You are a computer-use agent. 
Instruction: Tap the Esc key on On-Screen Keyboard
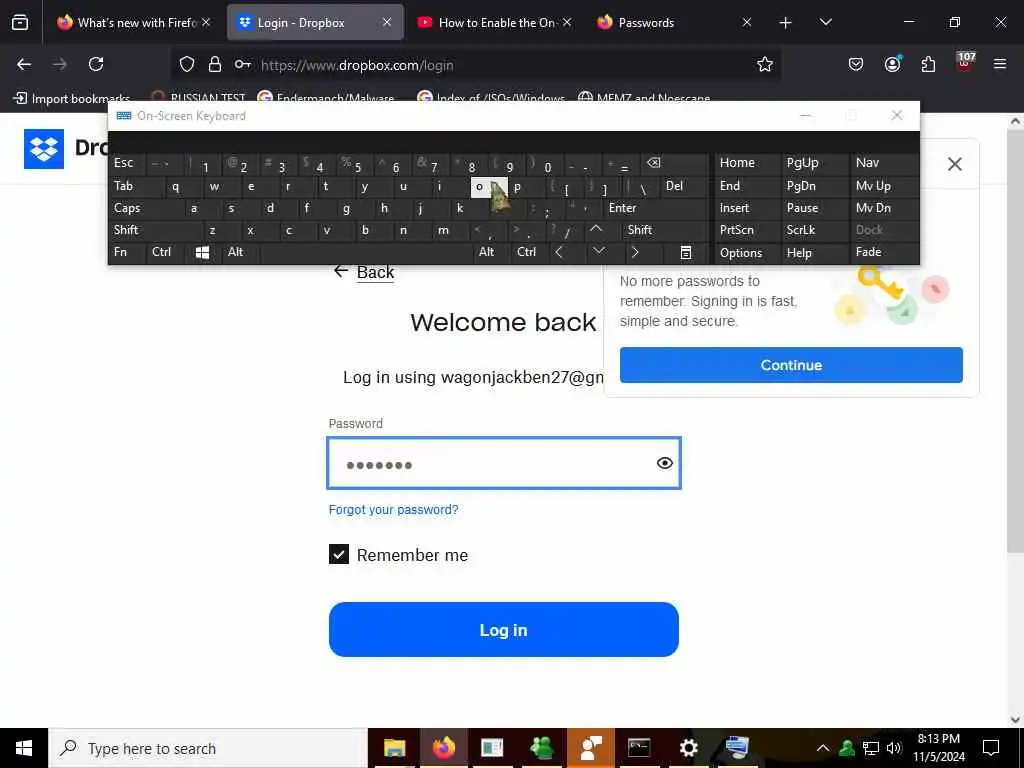(x=127, y=163)
